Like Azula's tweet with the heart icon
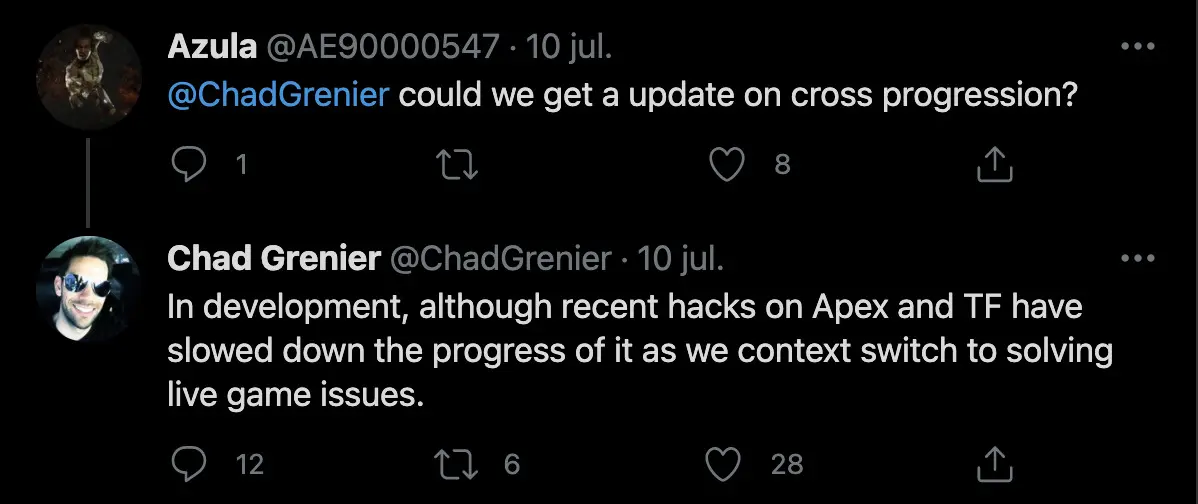This screenshot has height=504, width=1198. (727, 164)
